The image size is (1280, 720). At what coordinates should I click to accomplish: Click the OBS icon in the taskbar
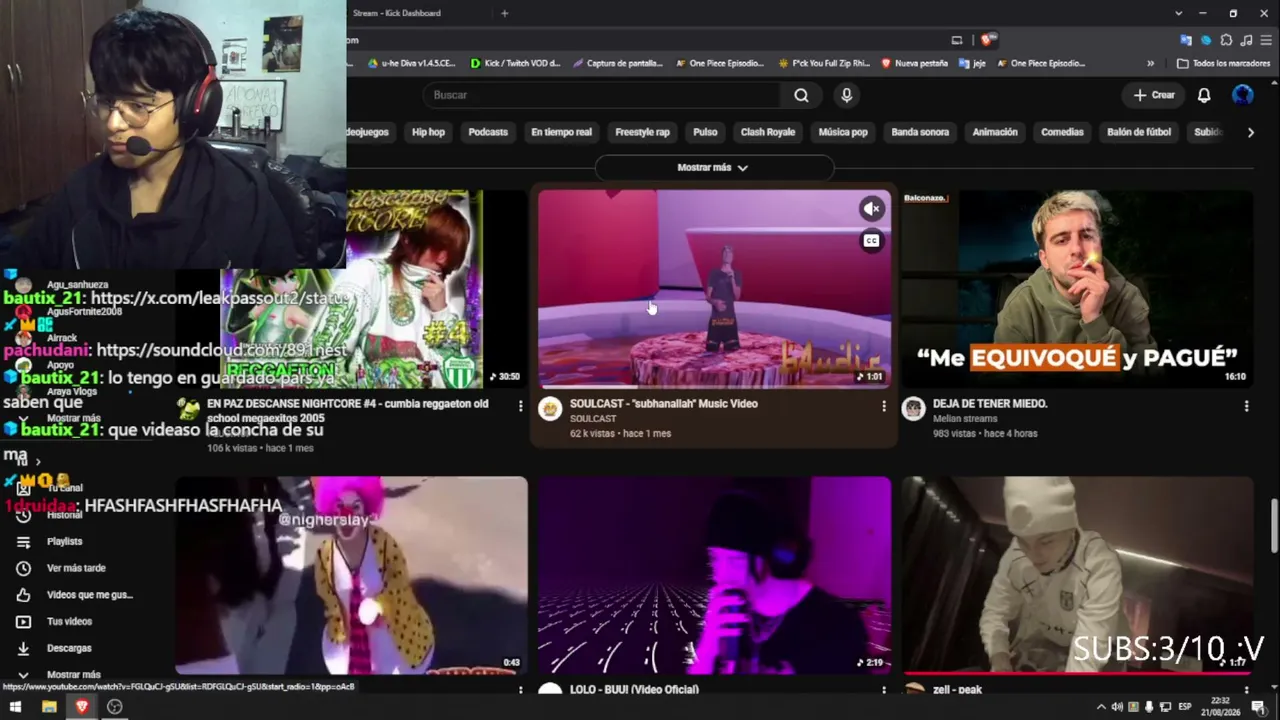[115, 707]
